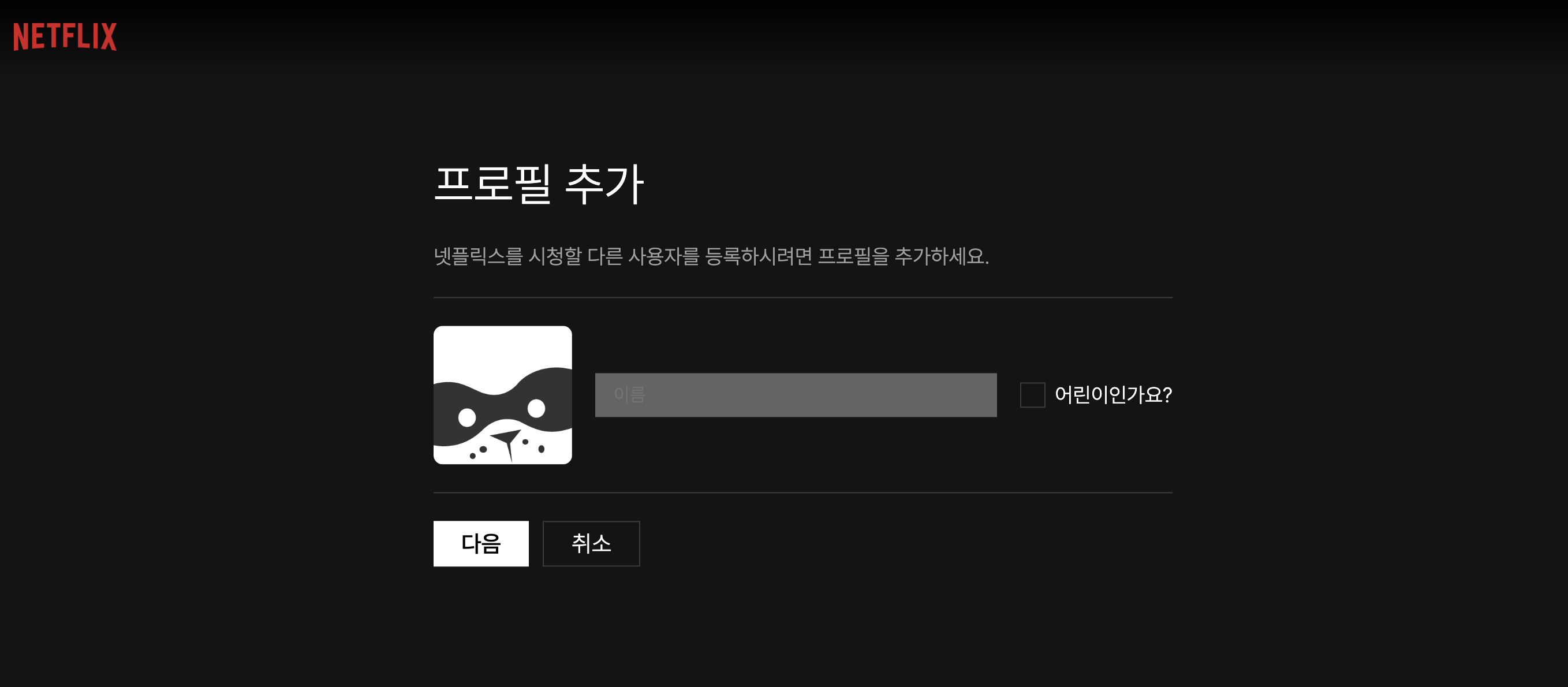Place cursor in the gray name box
This screenshot has height=687, width=1568.
(796, 395)
